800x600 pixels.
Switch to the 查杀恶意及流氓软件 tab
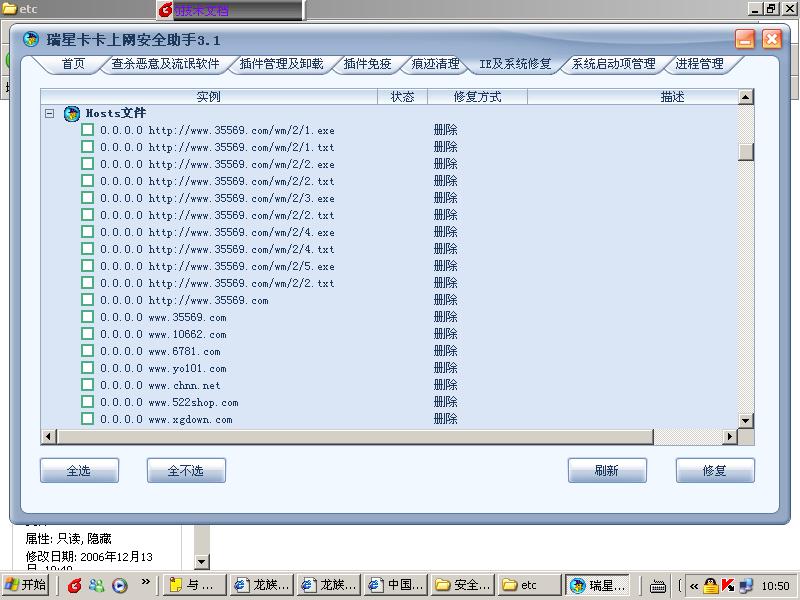(165, 64)
